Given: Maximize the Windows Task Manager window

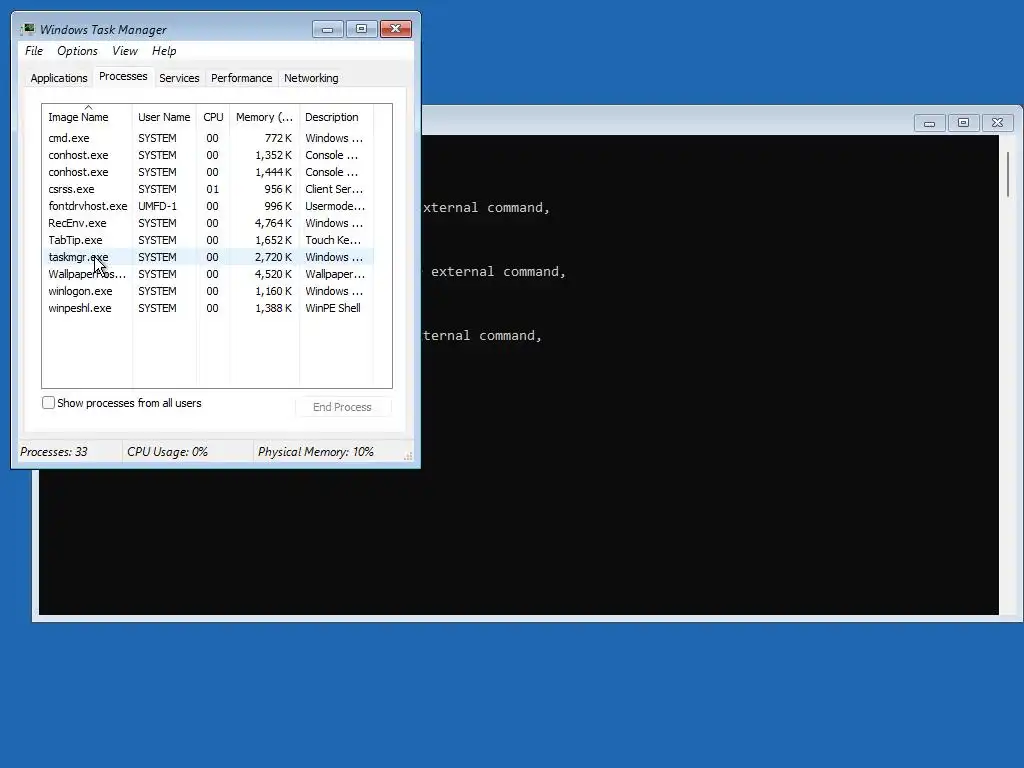Looking at the screenshot, I should (x=361, y=29).
